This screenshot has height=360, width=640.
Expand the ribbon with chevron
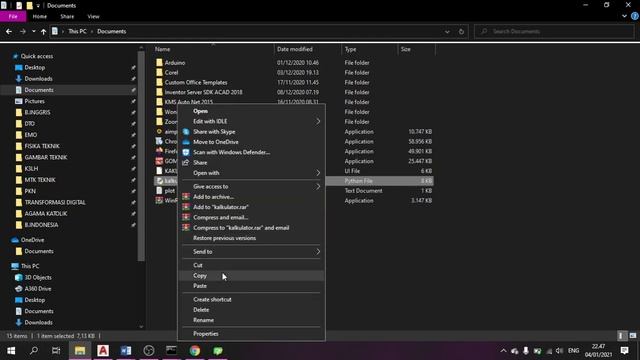[624, 16]
